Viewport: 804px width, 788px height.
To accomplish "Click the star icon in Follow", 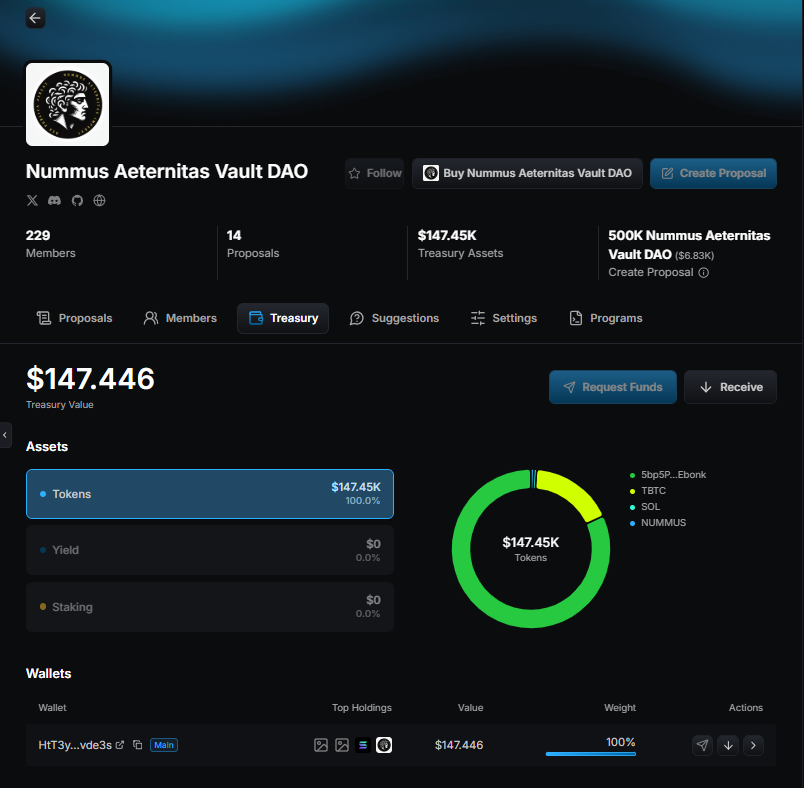I will click(x=354, y=173).
